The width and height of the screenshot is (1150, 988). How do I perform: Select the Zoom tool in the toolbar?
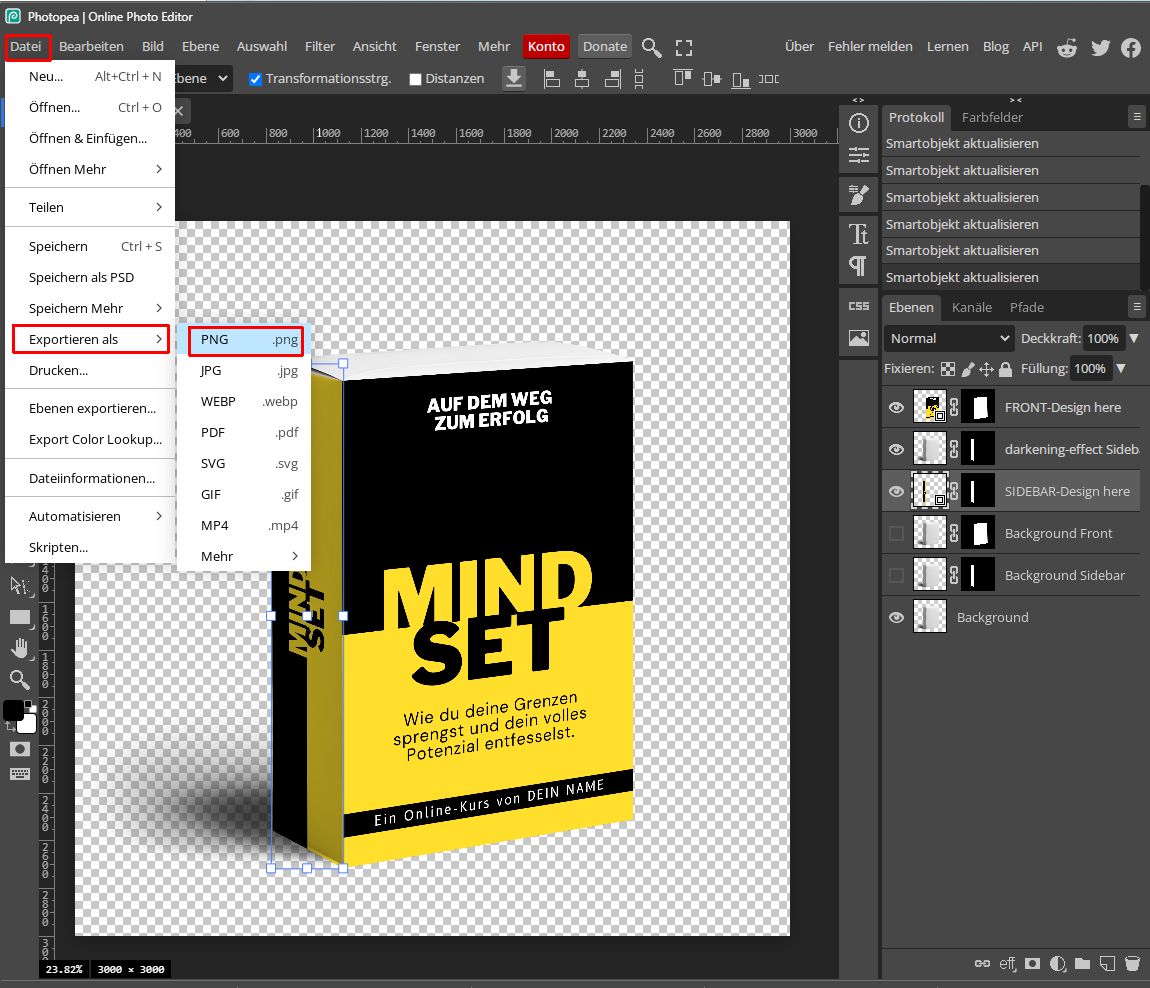pyautogui.click(x=20, y=680)
